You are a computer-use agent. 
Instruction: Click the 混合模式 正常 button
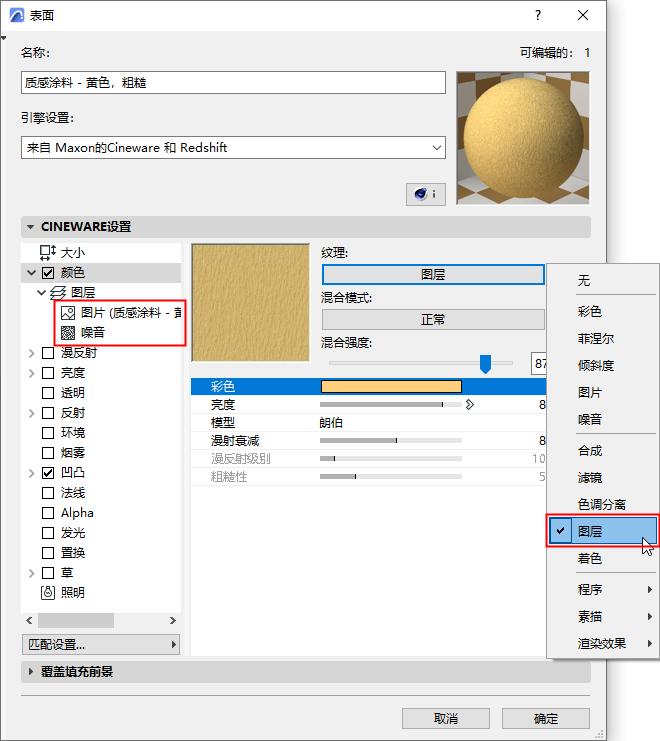point(433,319)
